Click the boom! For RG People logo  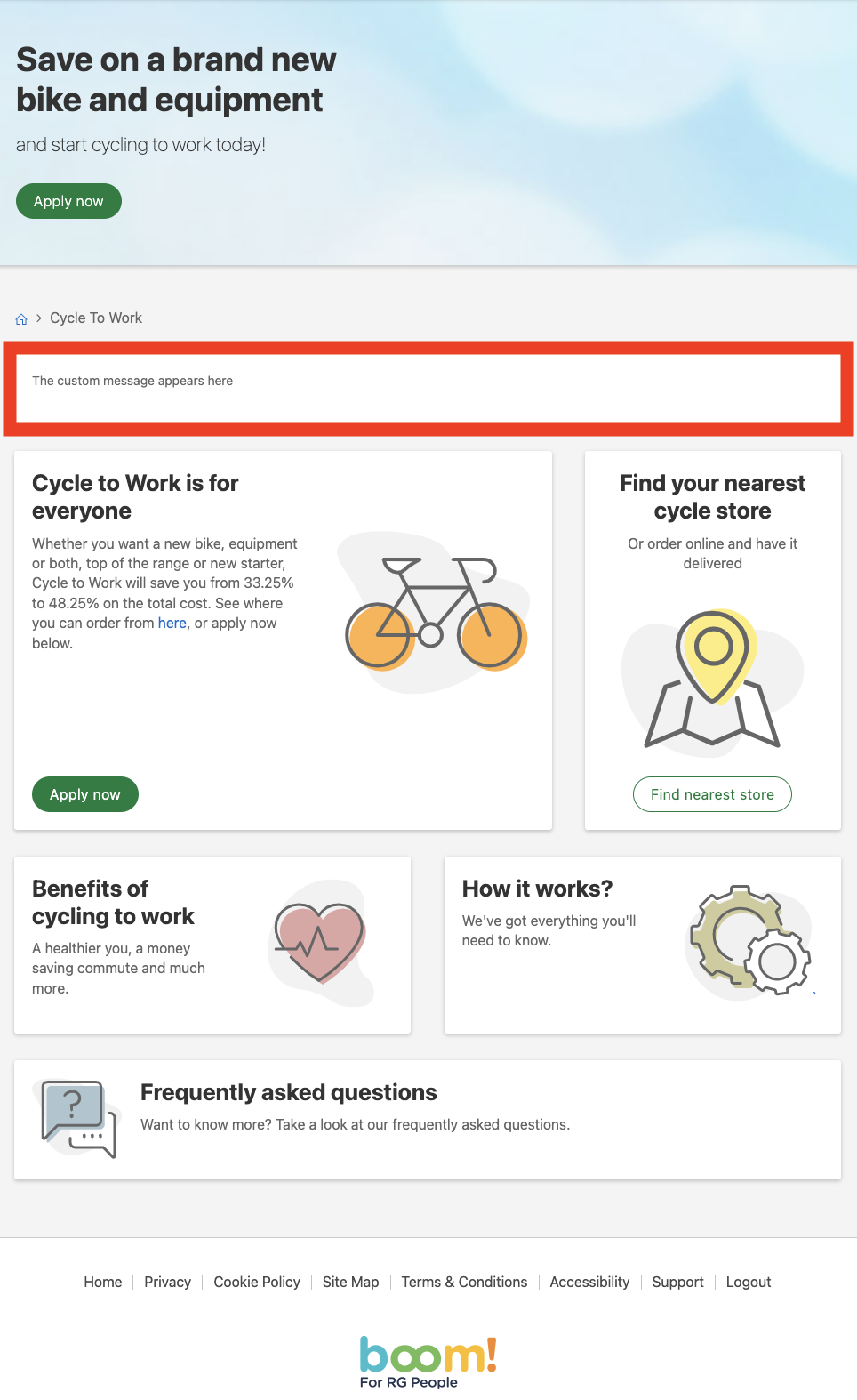point(428,1362)
